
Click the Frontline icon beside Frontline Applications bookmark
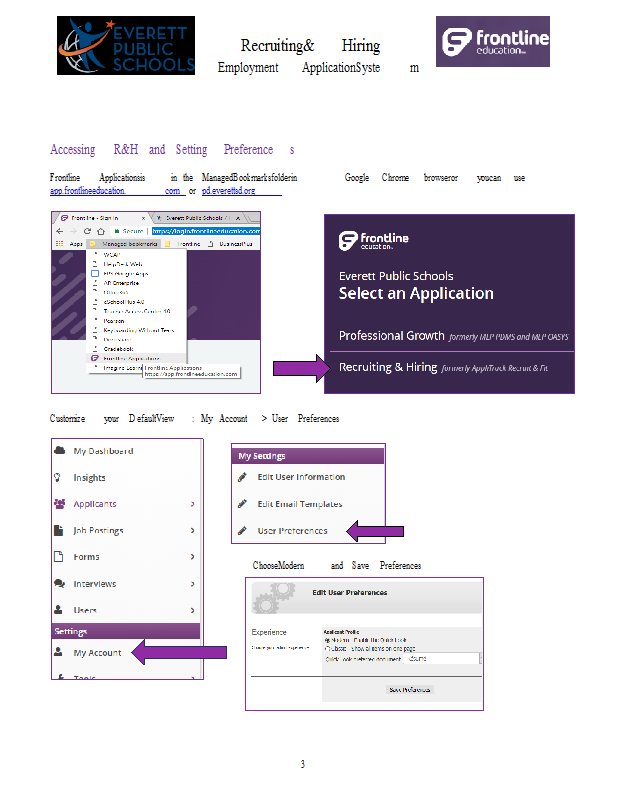click(94, 358)
